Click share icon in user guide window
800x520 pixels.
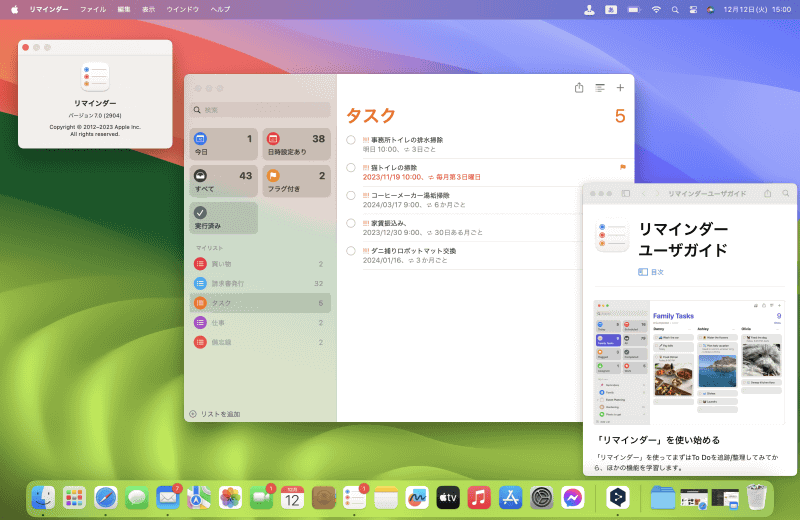click(x=767, y=193)
